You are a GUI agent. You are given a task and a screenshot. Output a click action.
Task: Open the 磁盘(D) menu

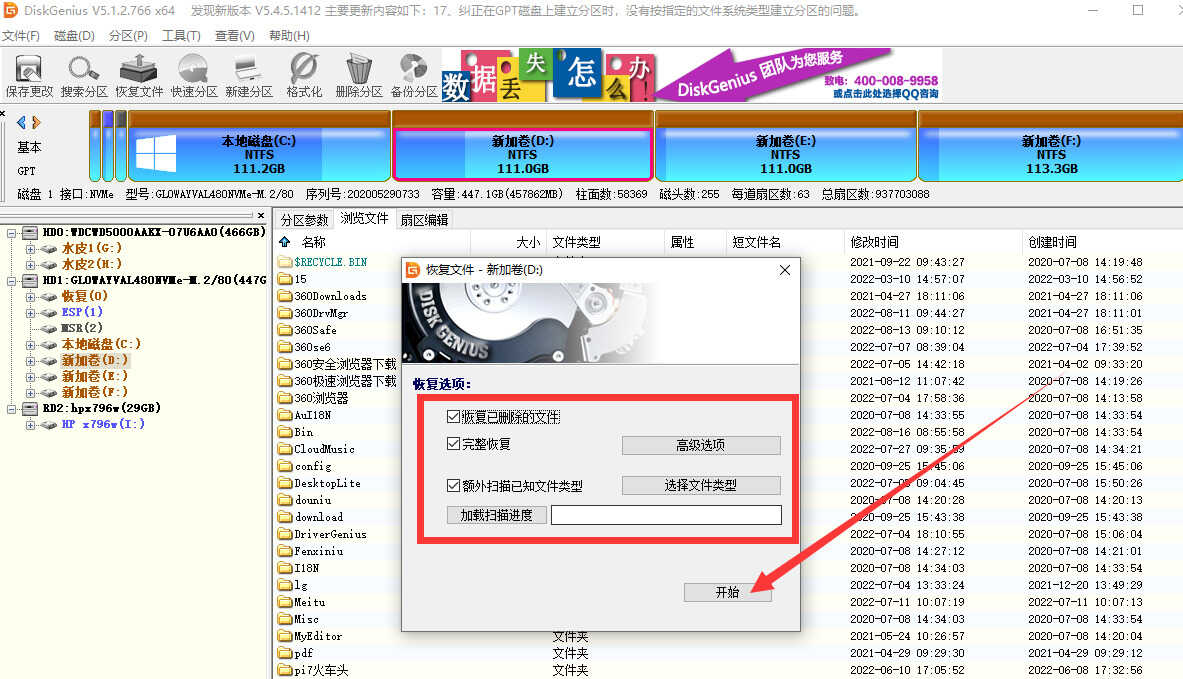(74, 35)
